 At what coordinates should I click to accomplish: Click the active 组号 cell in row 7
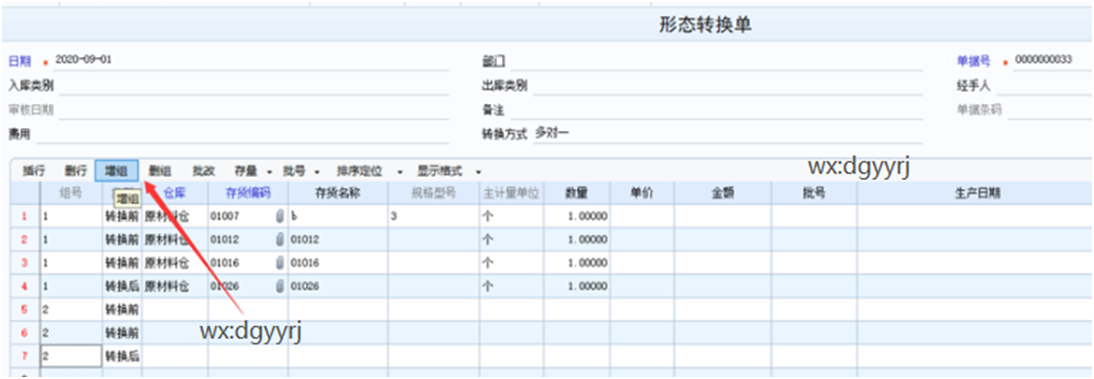tap(71, 356)
